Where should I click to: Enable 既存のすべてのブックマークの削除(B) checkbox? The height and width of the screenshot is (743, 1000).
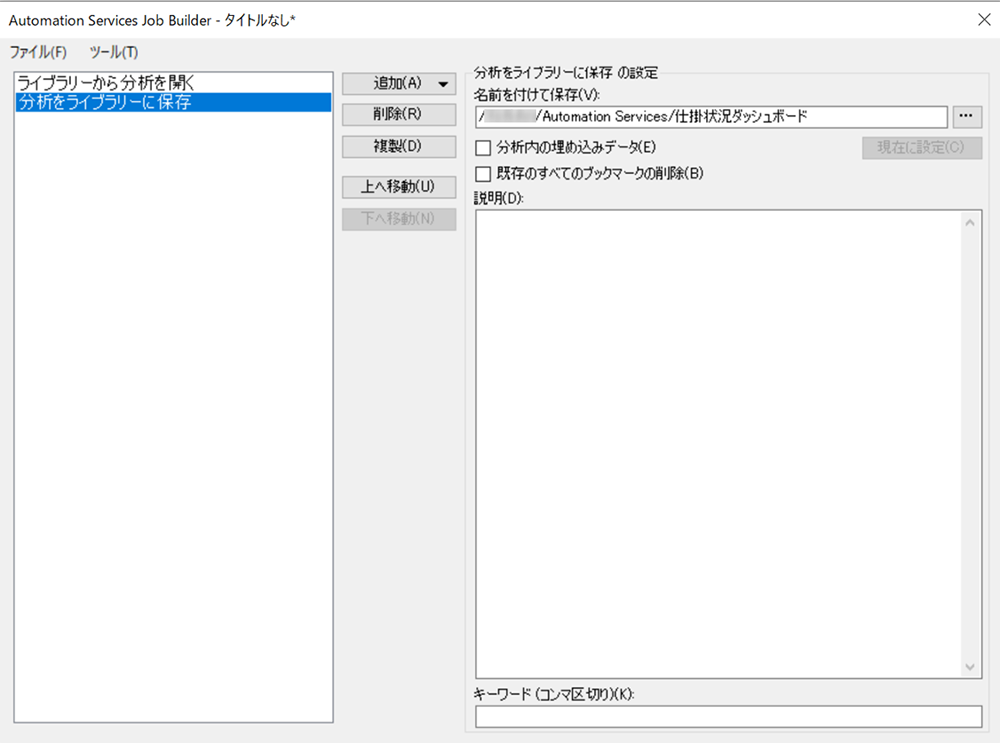pos(483,173)
